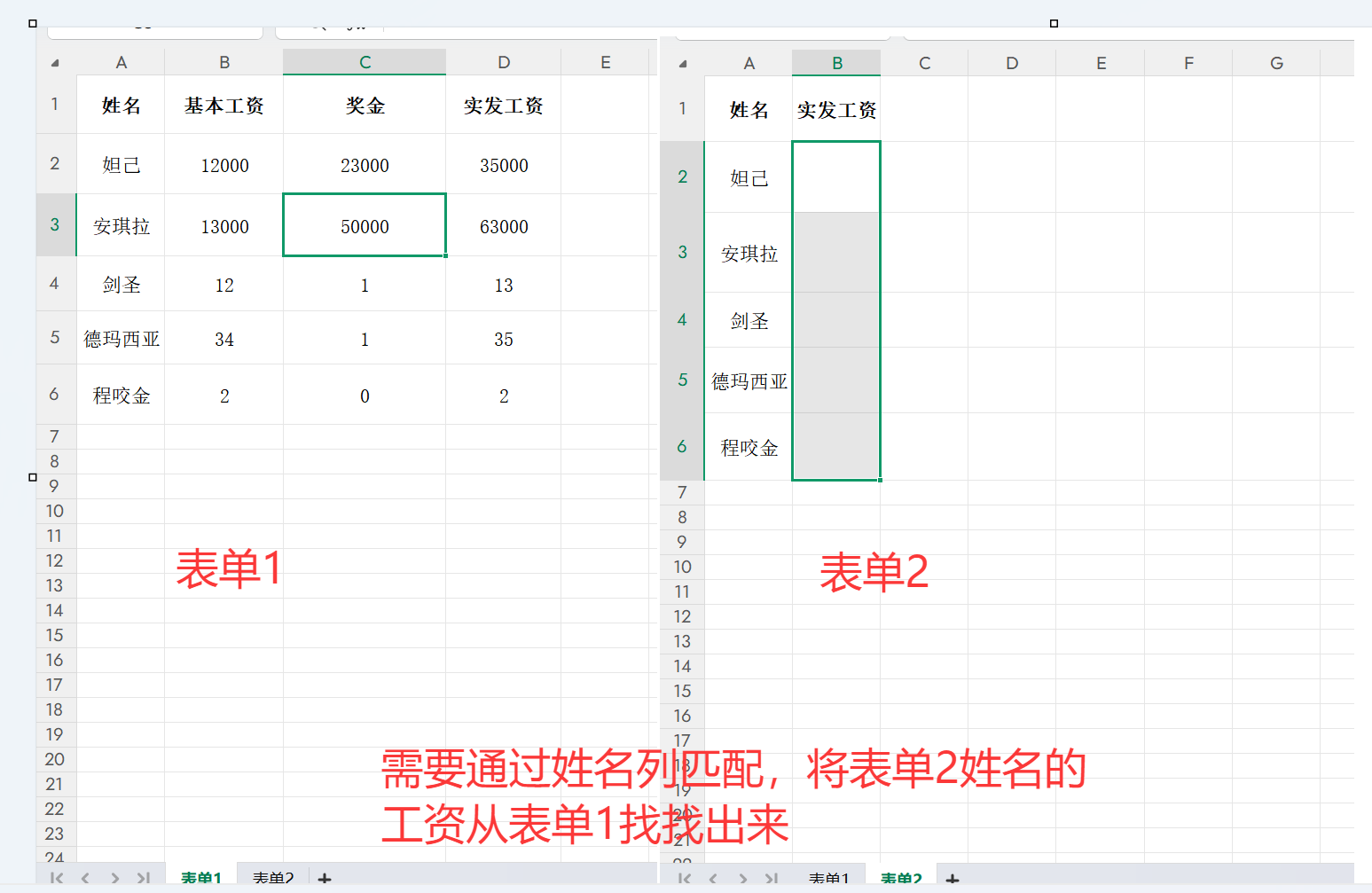Select the cell containing 23000
The width and height of the screenshot is (1372, 893).
(x=365, y=165)
